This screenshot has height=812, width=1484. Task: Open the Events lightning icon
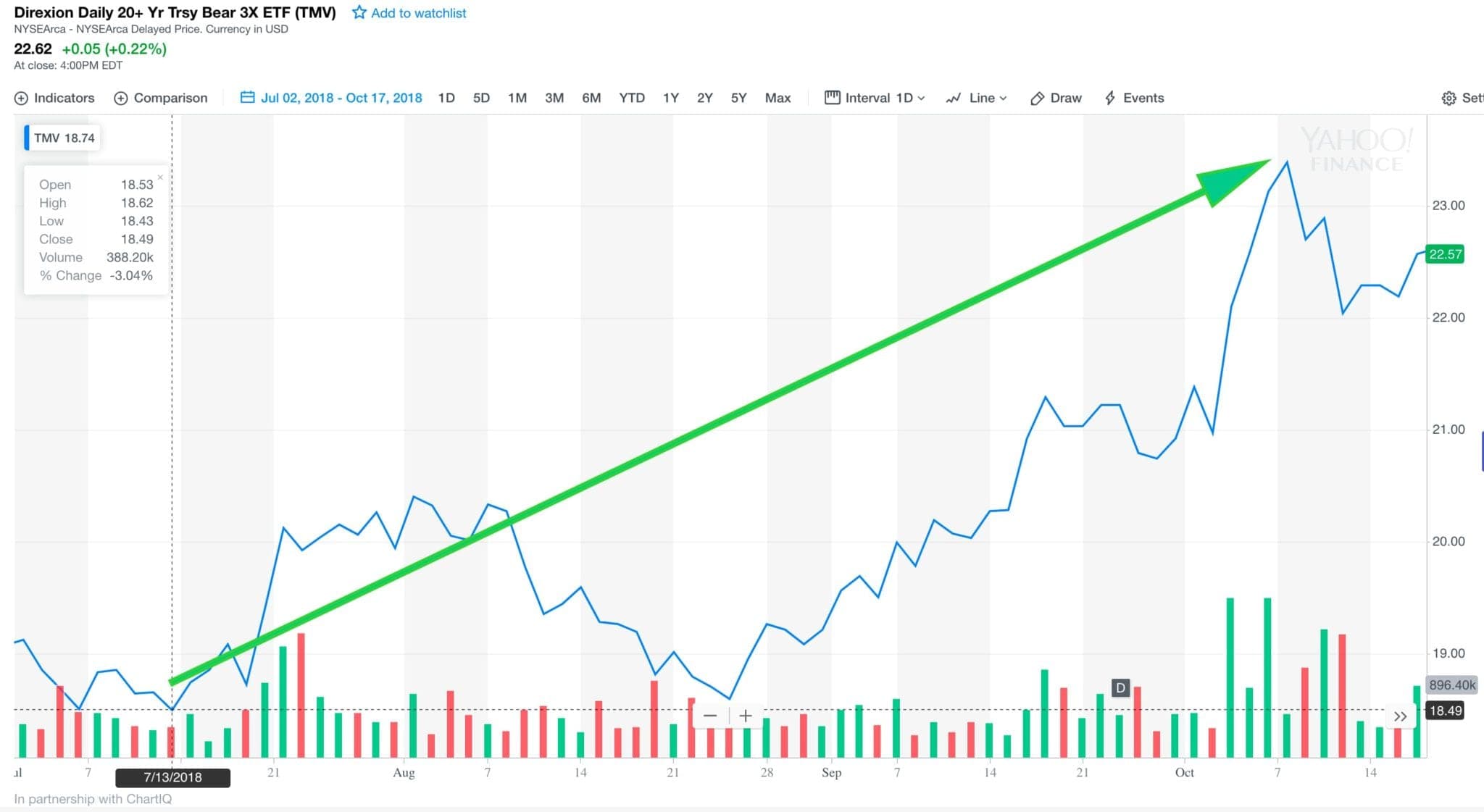tap(1109, 98)
